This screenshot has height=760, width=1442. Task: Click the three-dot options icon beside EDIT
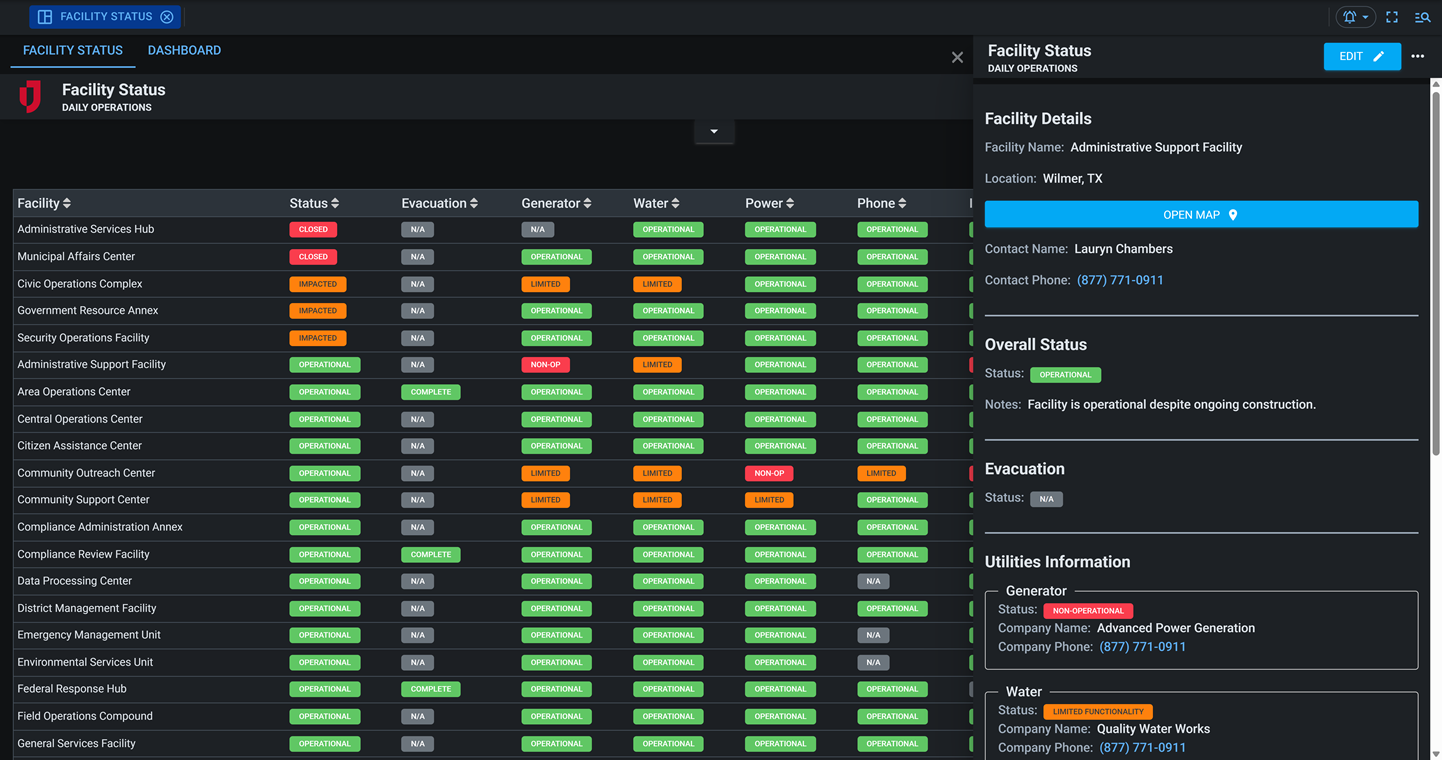pos(1417,57)
